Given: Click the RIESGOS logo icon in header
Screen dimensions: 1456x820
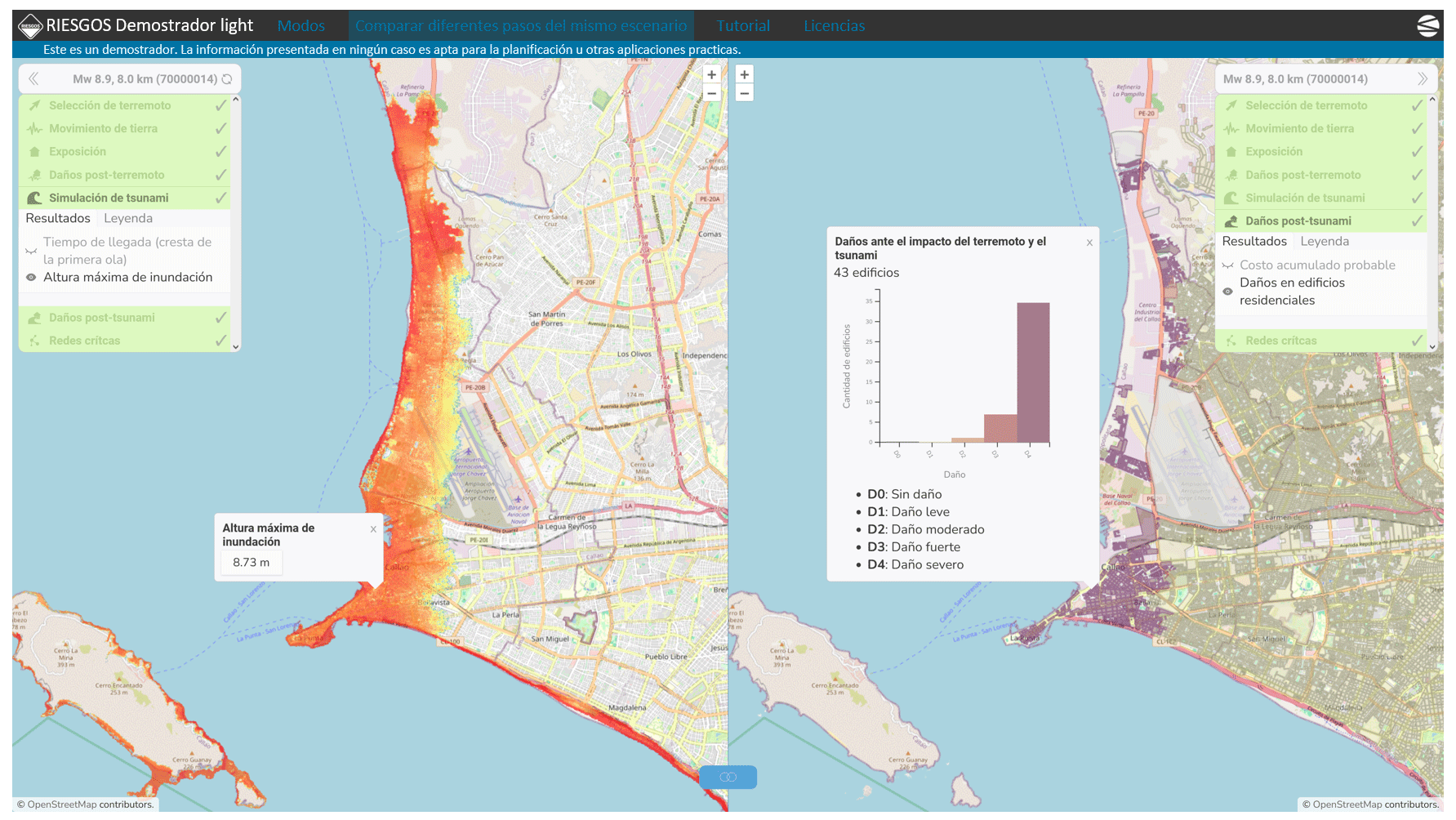Looking at the screenshot, I should click(x=30, y=26).
